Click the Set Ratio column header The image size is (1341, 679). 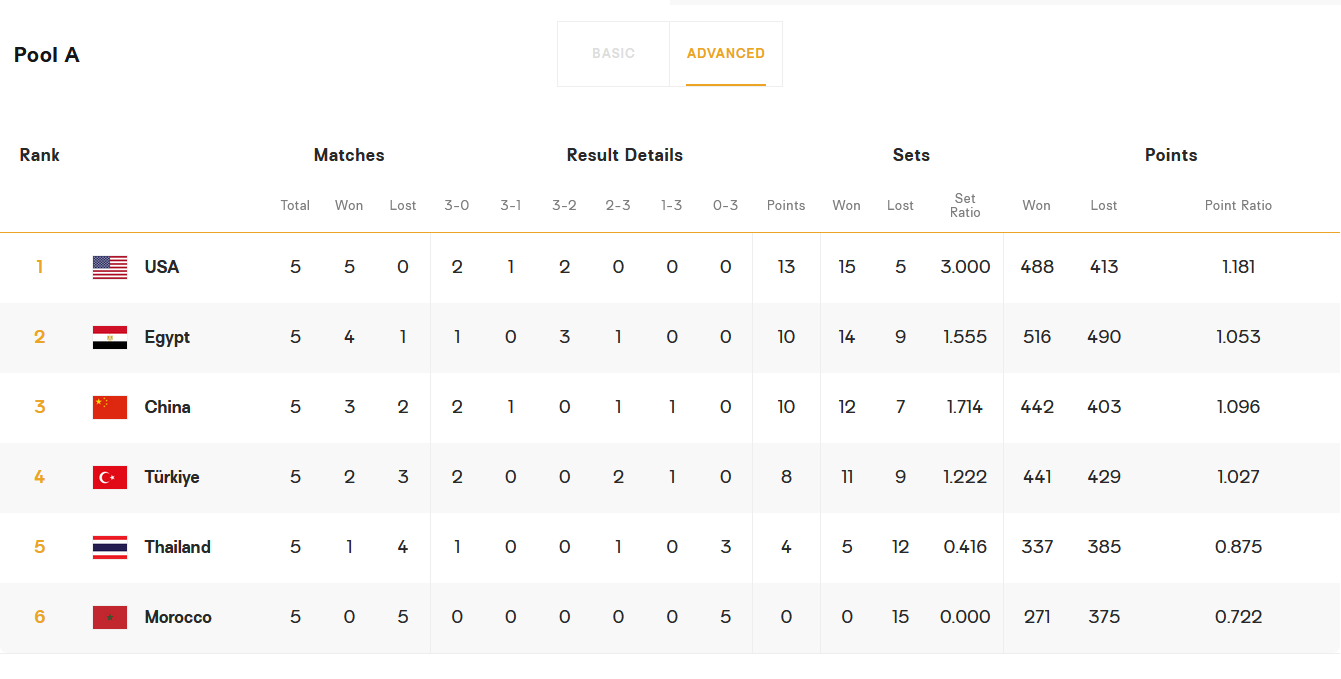coord(965,205)
